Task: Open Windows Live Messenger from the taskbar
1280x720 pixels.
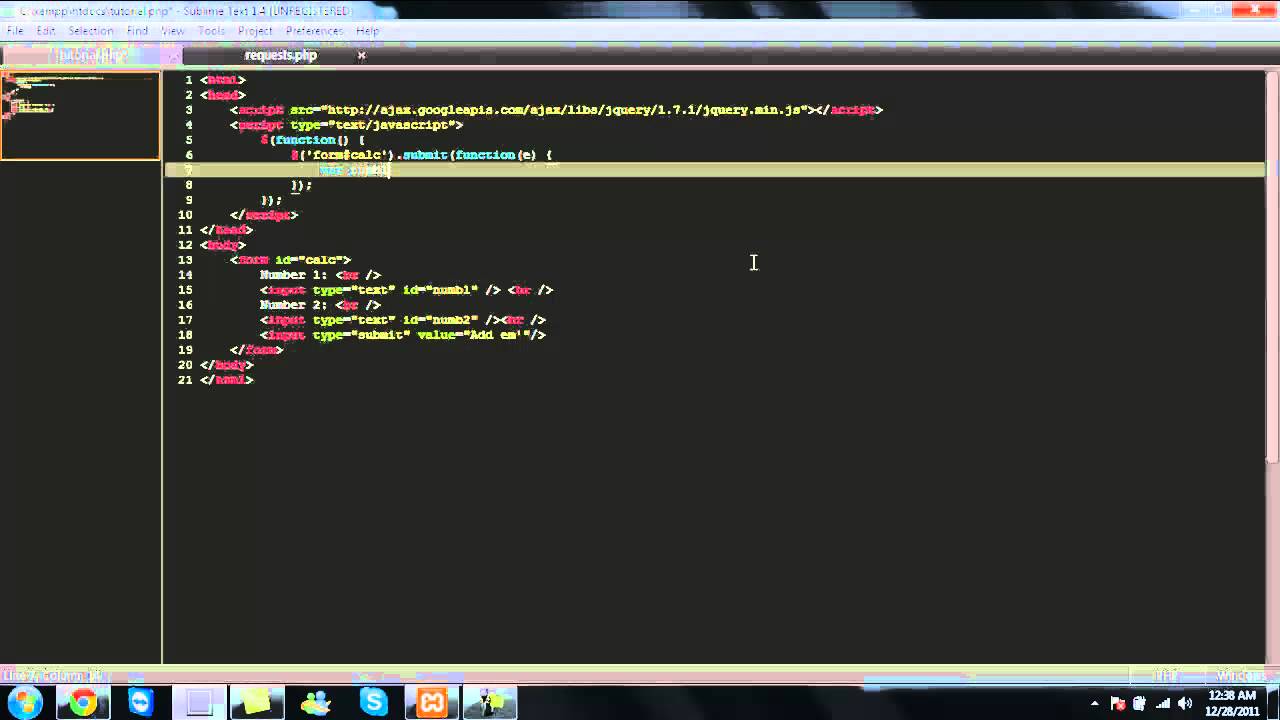Action: coord(315,702)
